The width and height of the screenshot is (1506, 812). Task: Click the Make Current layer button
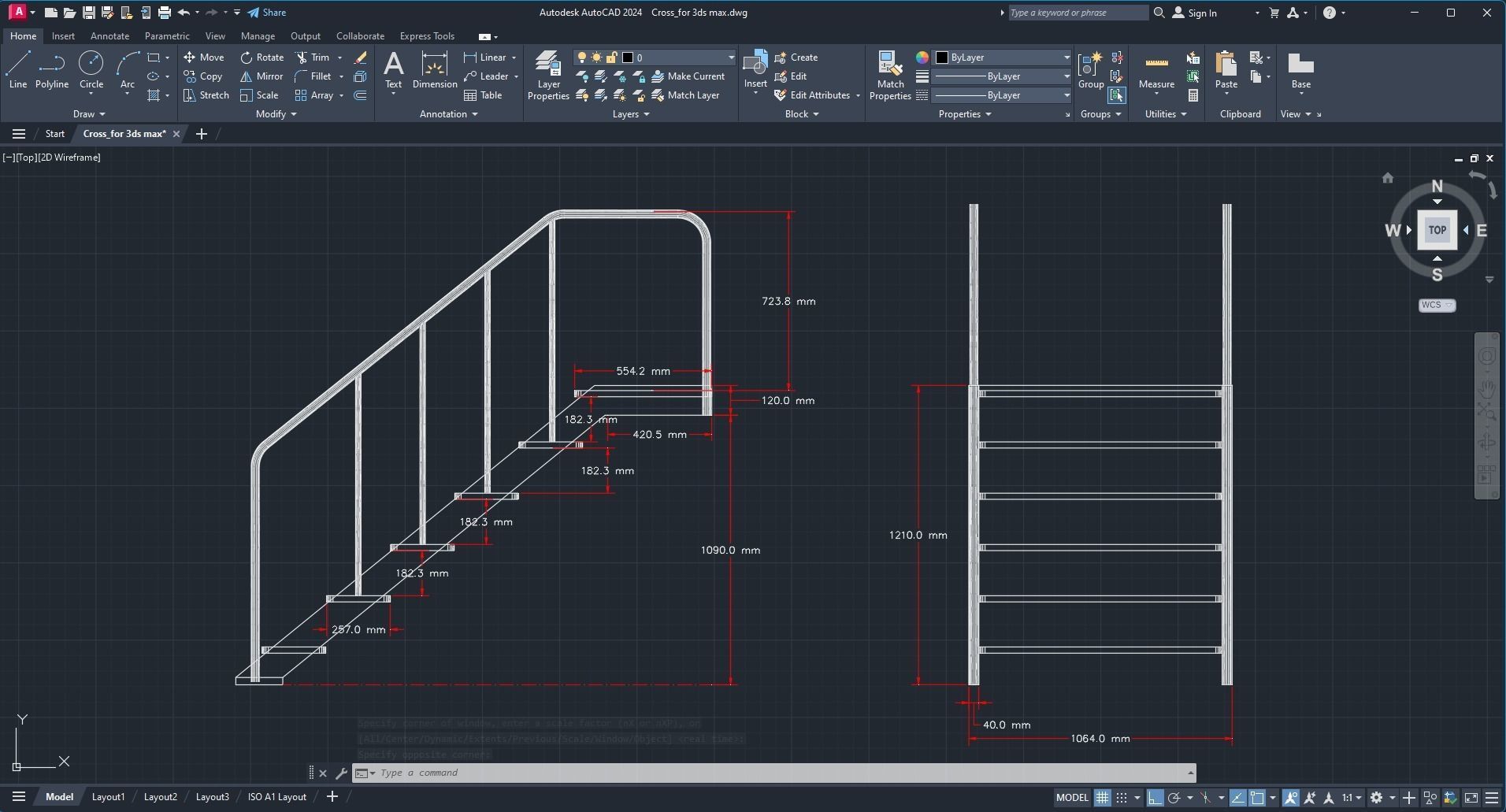688,76
